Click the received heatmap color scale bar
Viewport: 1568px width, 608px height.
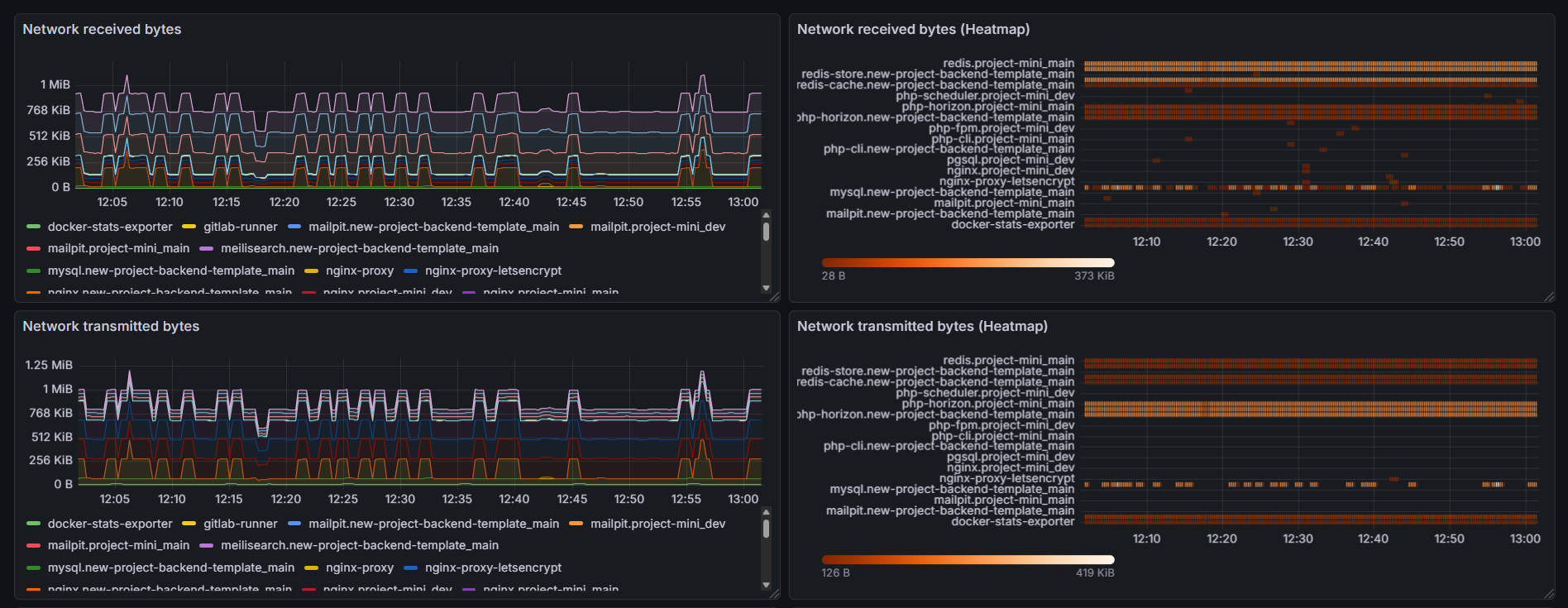tap(968, 262)
